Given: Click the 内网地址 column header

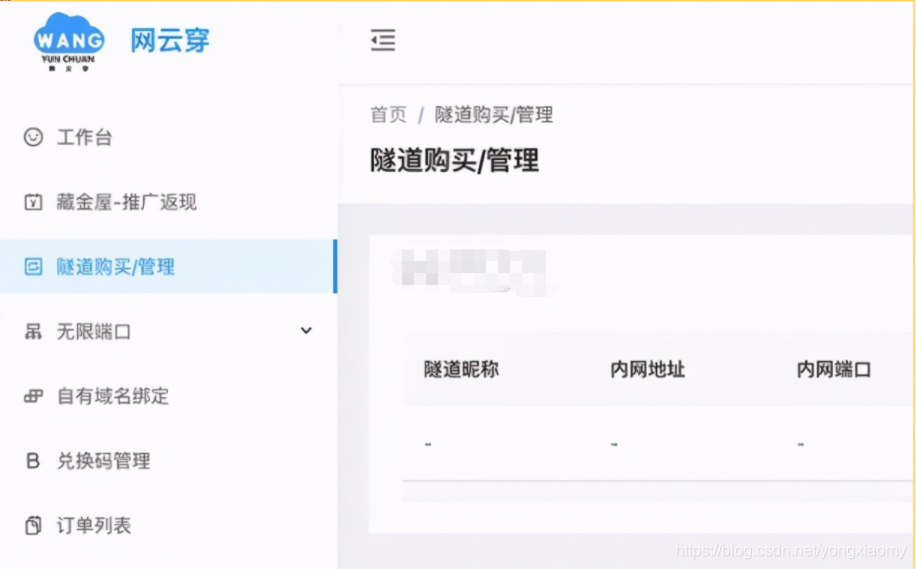Looking at the screenshot, I should [647, 369].
